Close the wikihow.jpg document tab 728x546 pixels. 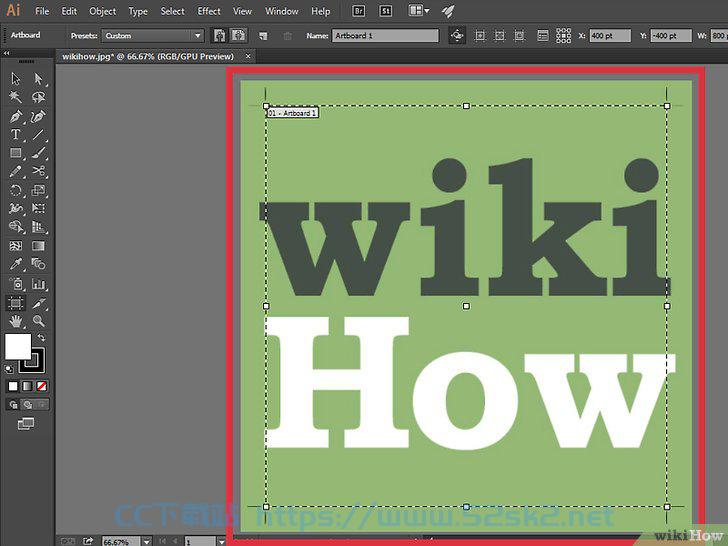248,56
